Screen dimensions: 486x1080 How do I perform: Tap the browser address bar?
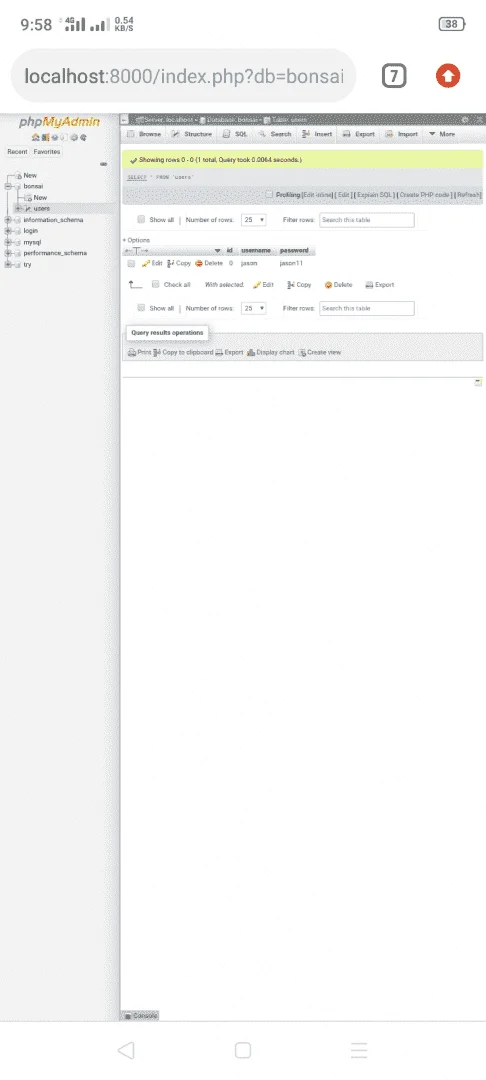click(183, 76)
